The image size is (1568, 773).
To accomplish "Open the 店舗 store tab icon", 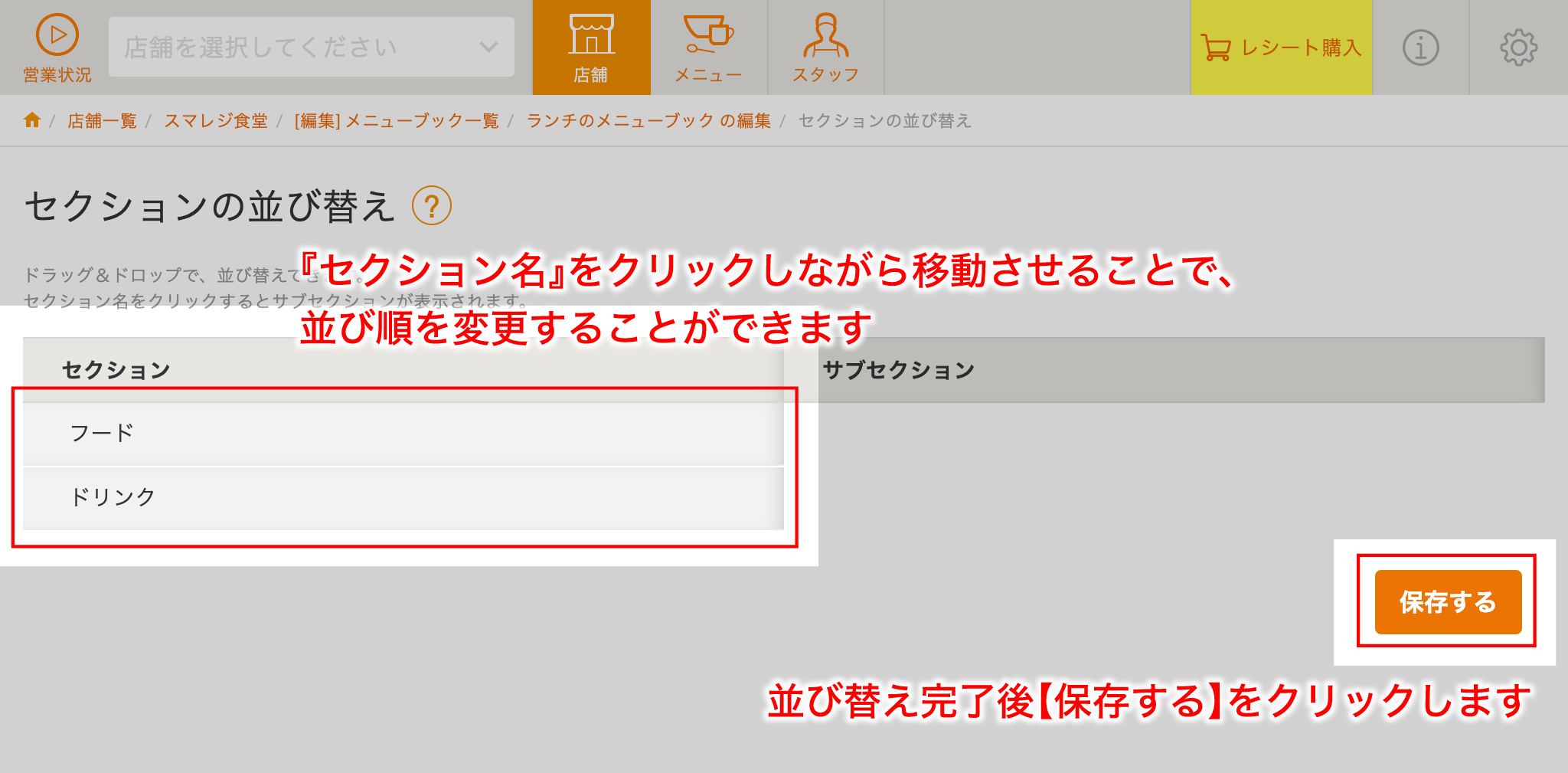I will point(591,34).
